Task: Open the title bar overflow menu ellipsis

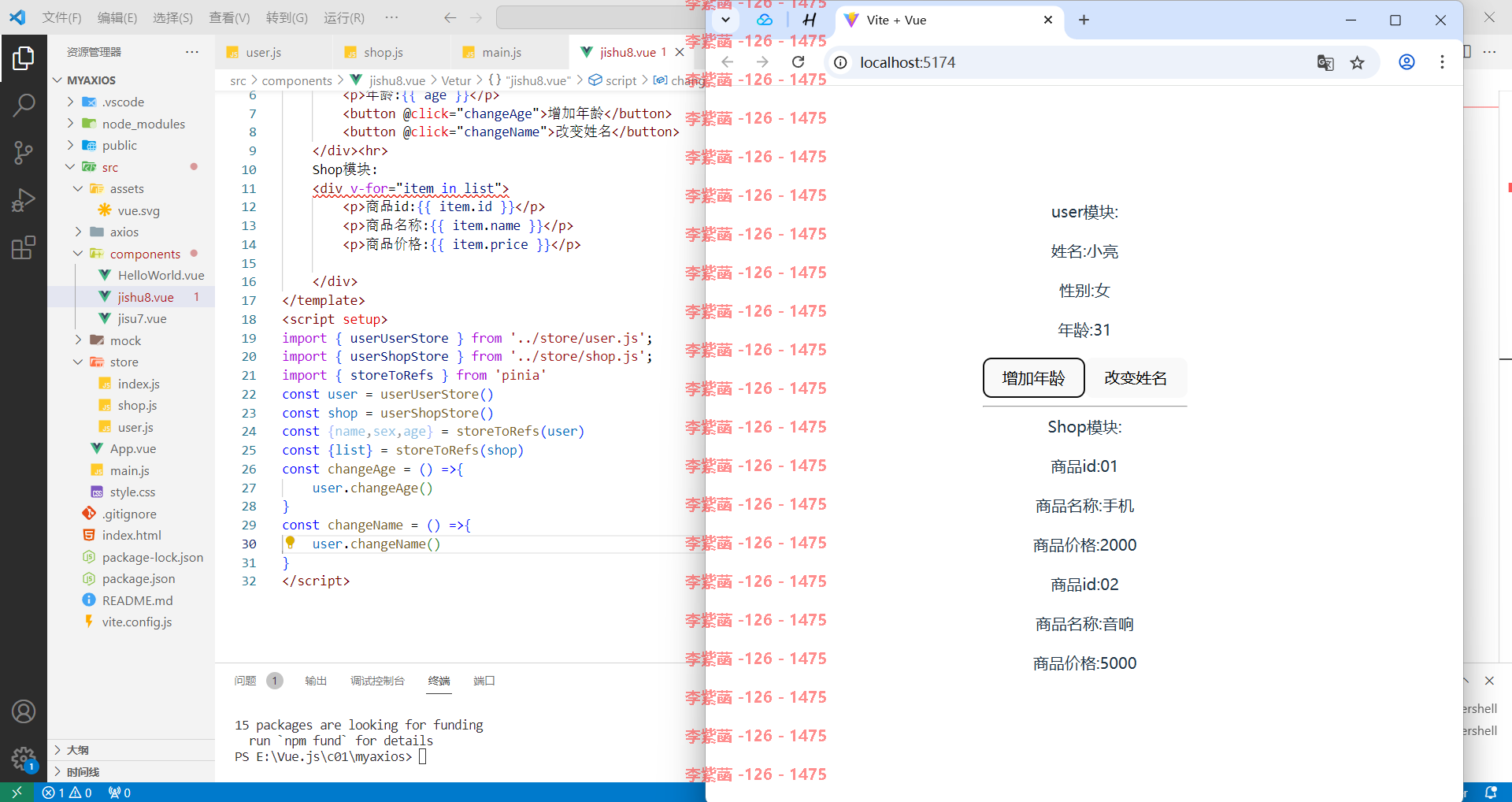Action: click(391, 17)
